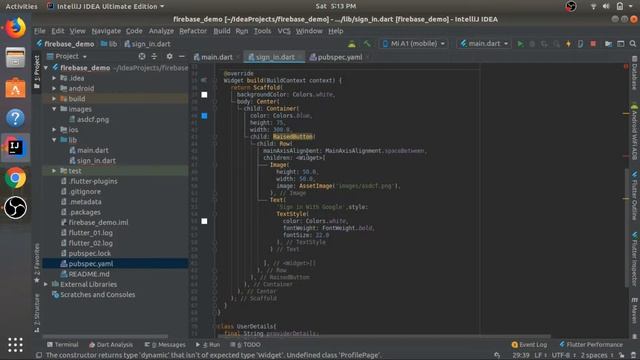Open the Help icon in the dock
This screenshot has height=360, width=640.
click(x=16, y=118)
